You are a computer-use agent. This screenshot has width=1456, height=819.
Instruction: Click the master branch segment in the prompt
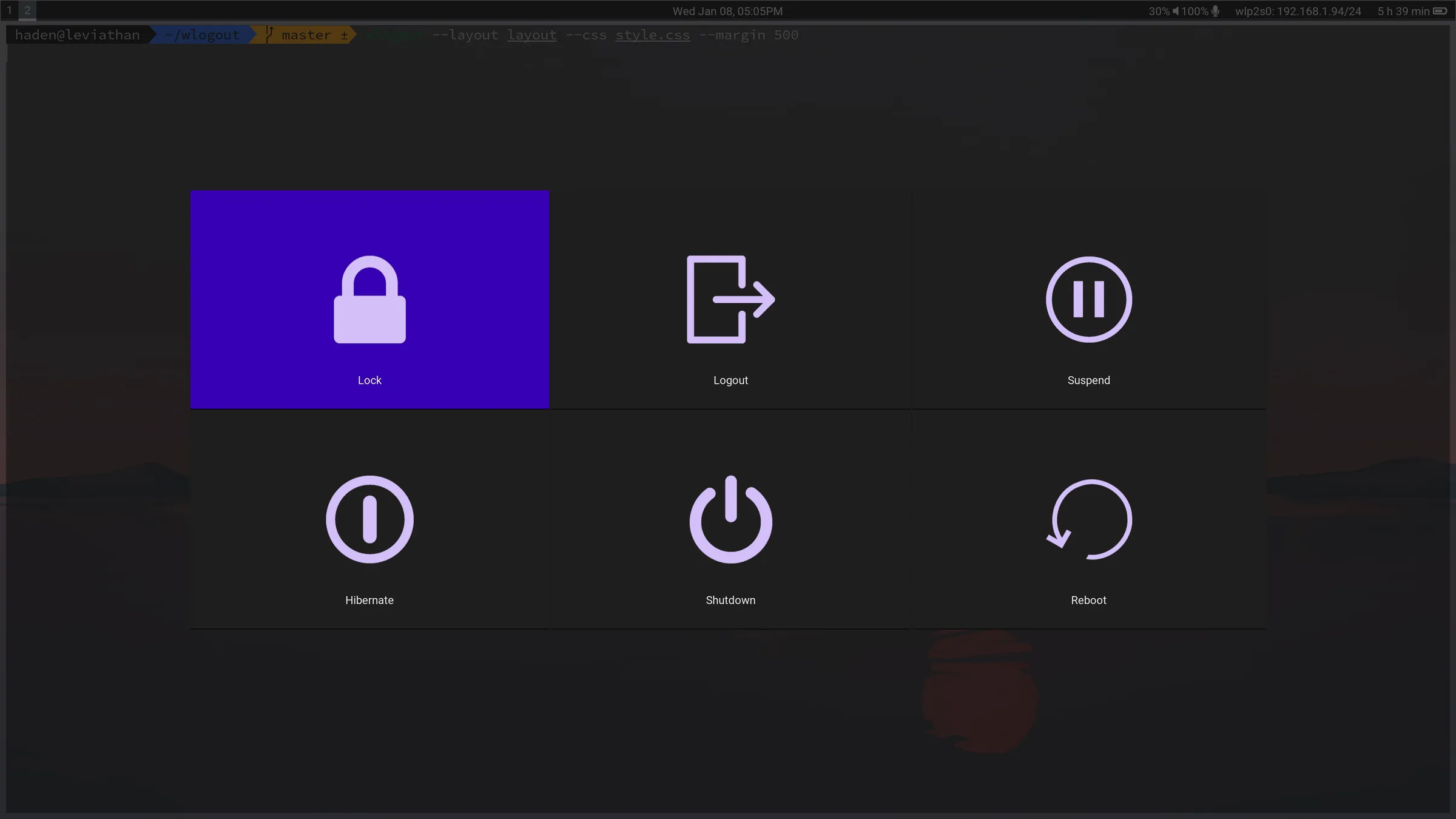coord(306,35)
